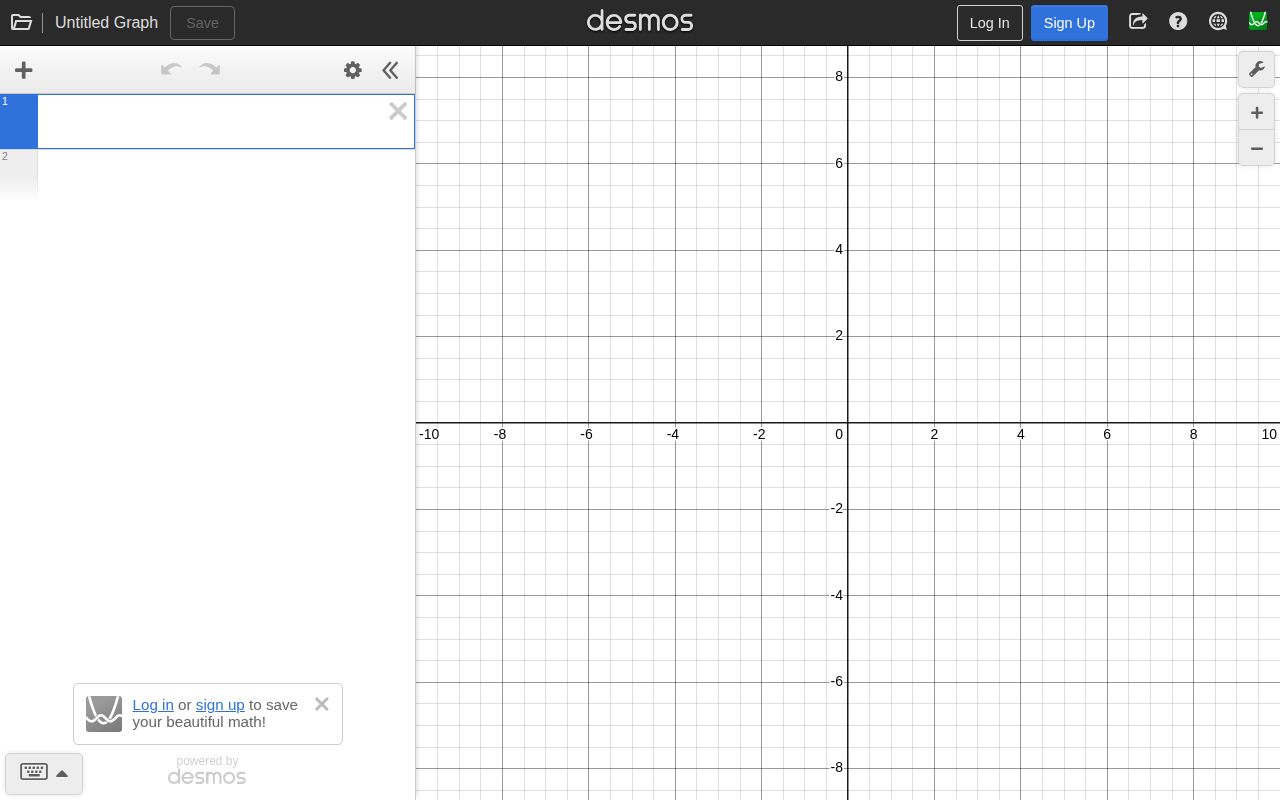Open the graph settings wrench panel
The width and height of the screenshot is (1280, 800).
(1256, 69)
